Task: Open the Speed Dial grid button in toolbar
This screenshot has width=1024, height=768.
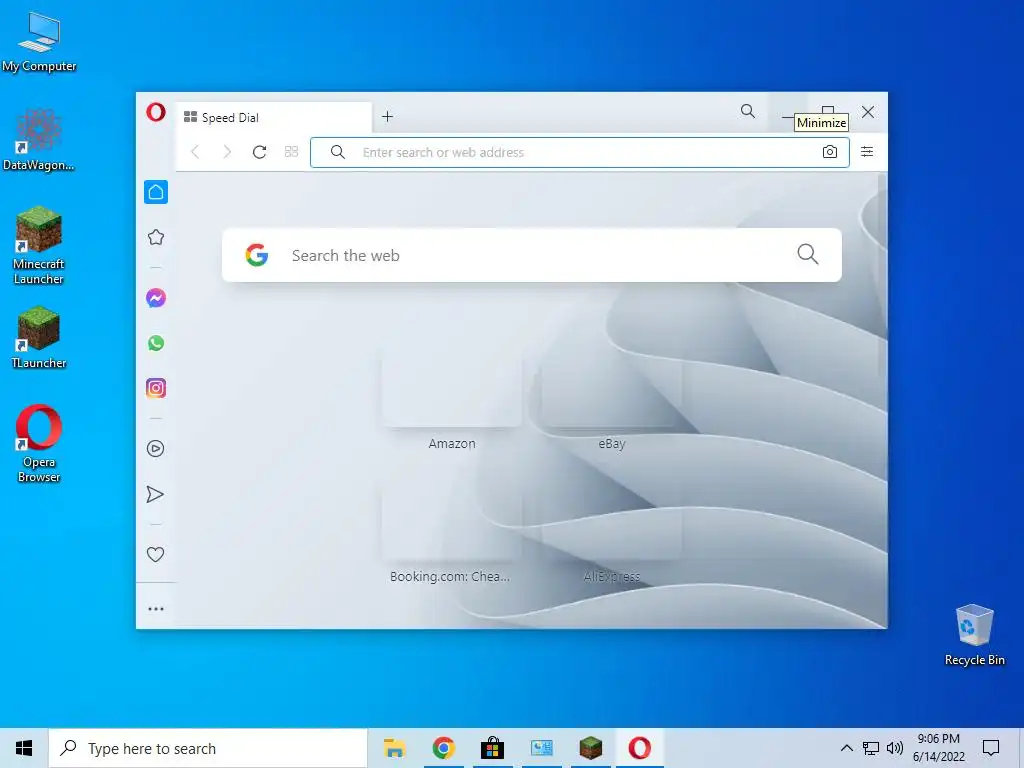Action: (291, 152)
